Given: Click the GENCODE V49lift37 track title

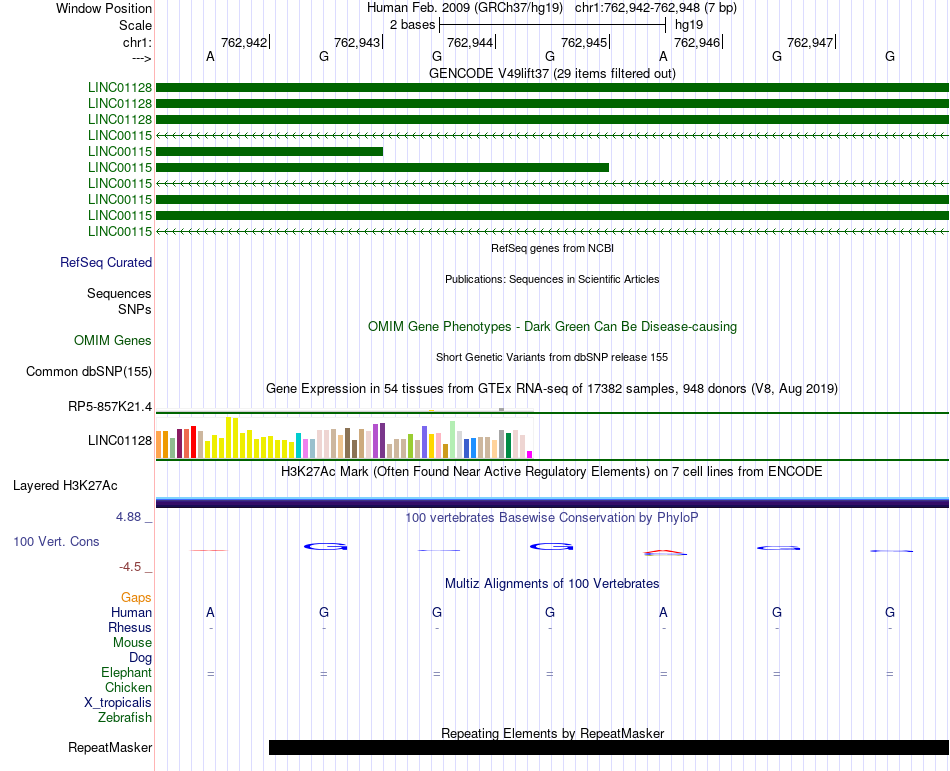Looking at the screenshot, I should [x=552, y=73].
